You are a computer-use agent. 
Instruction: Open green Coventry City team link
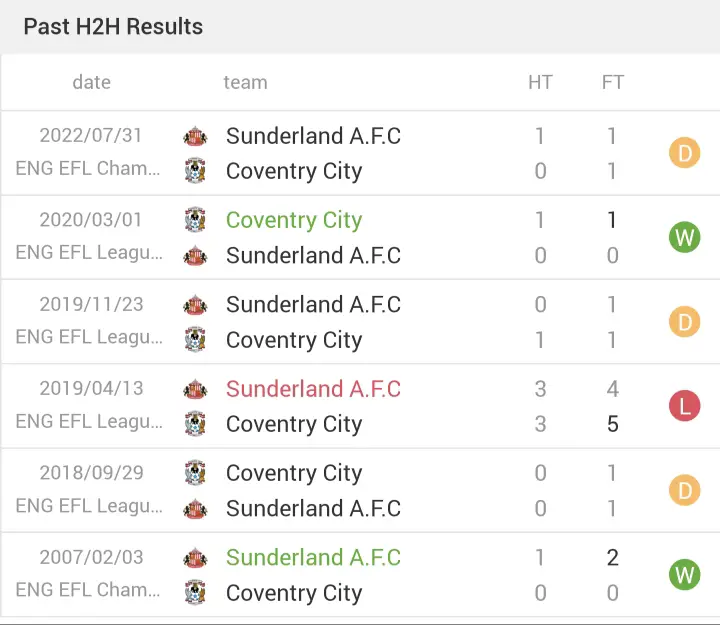tap(294, 220)
